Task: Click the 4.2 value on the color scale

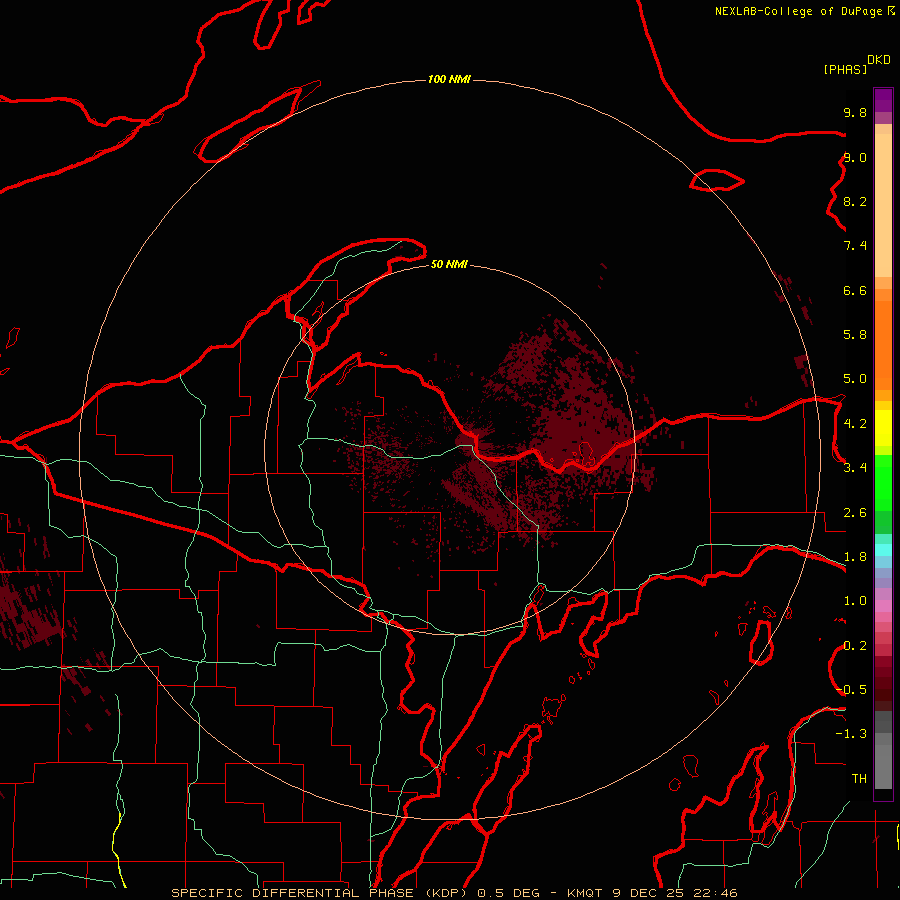Action: point(855,424)
